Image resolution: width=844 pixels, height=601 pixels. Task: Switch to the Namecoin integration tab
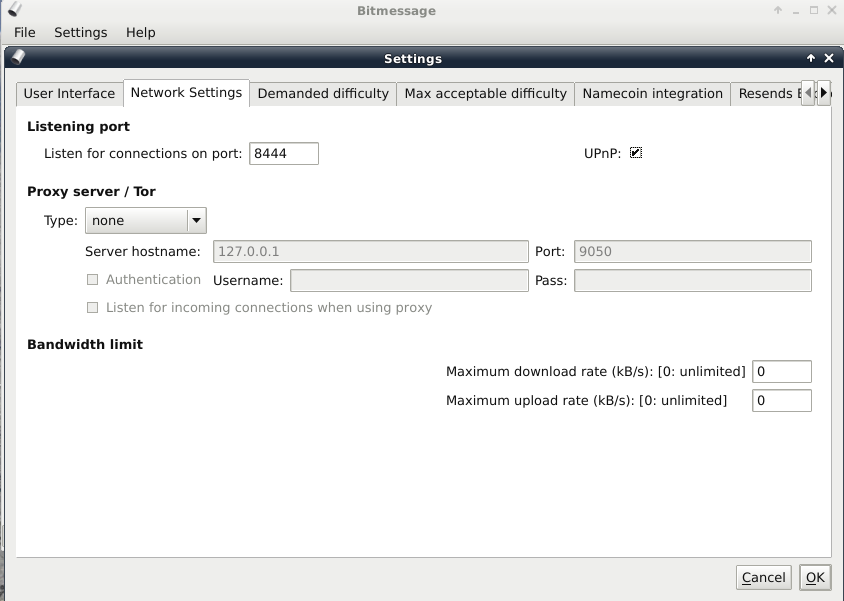652,94
